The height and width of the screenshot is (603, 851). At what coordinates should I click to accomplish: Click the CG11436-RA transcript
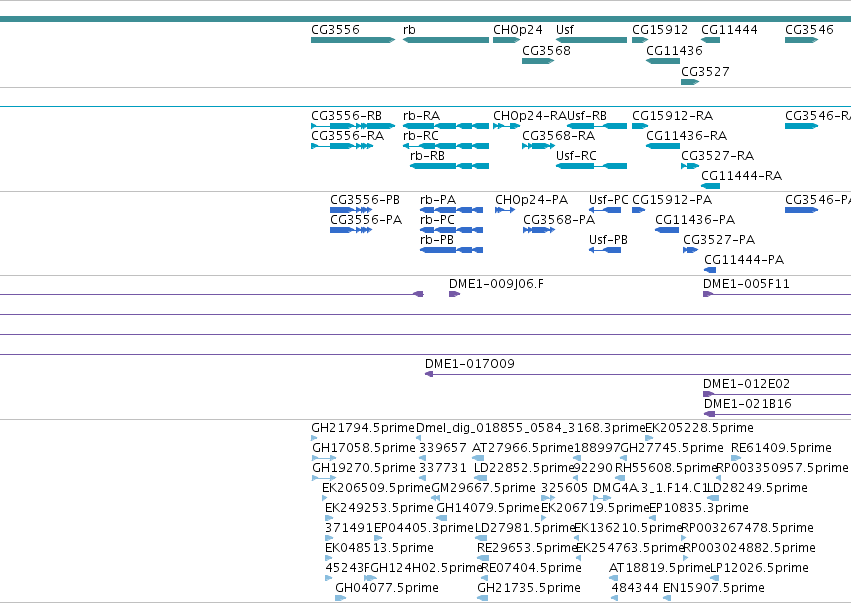(663, 146)
